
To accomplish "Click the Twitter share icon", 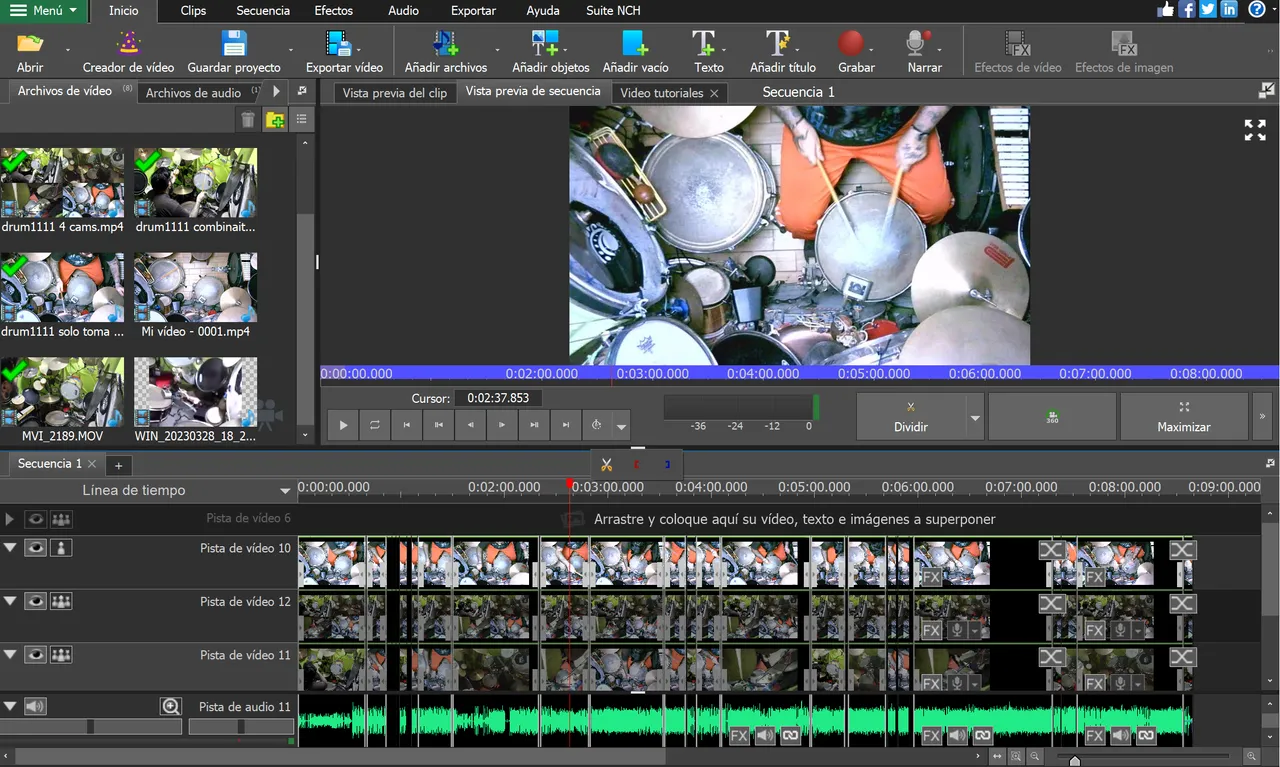I will point(1208,9).
